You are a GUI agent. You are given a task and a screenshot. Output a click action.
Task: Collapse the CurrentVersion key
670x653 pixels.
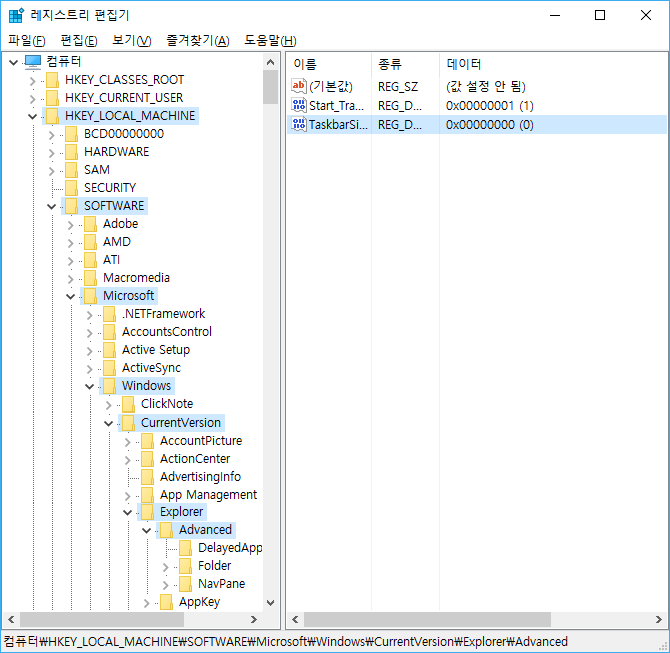(x=109, y=423)
